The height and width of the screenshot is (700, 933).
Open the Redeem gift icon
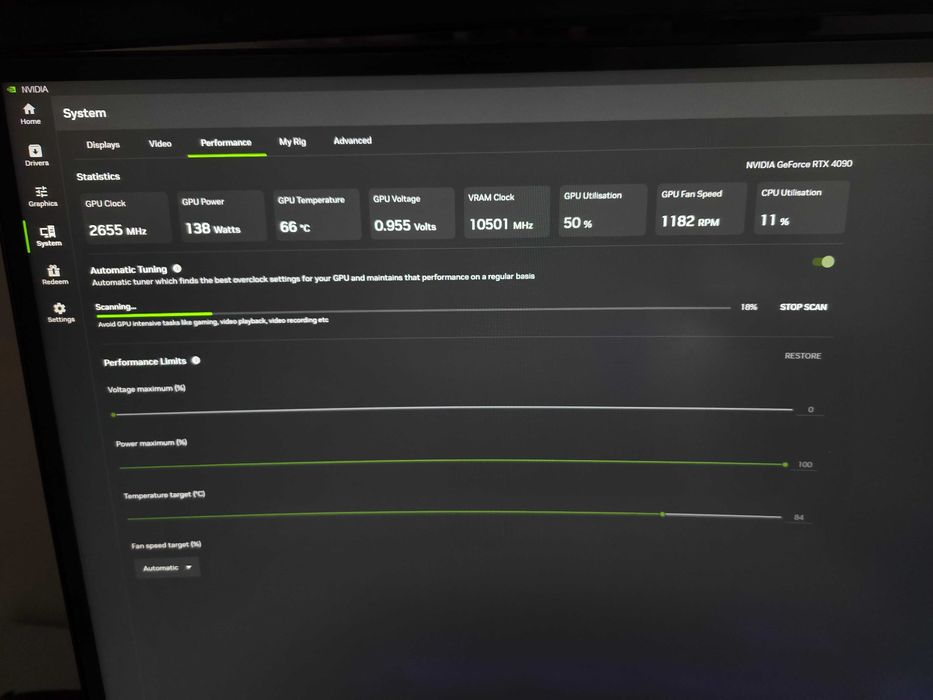54,274
